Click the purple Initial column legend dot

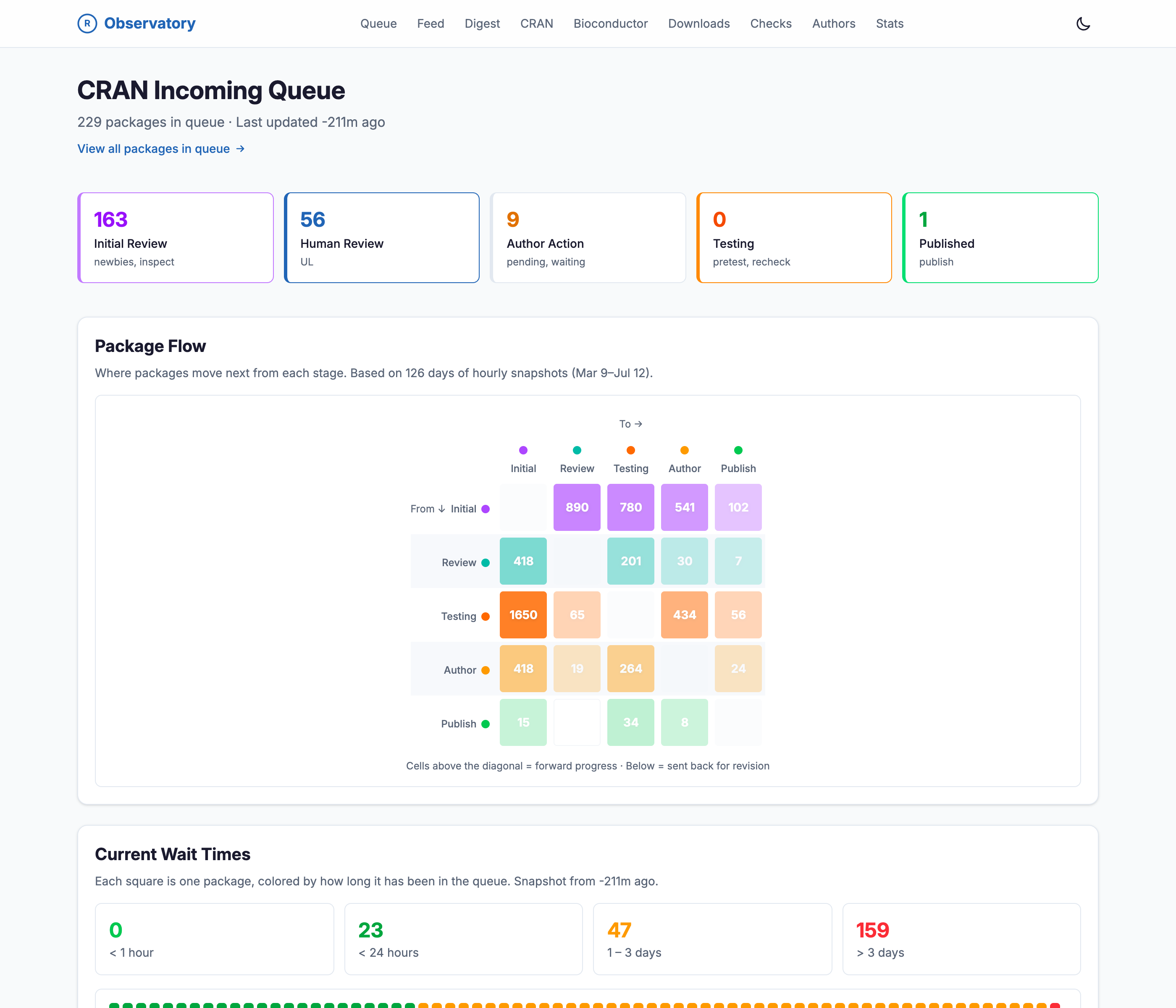pyautogui.click(x=523, y=450)
